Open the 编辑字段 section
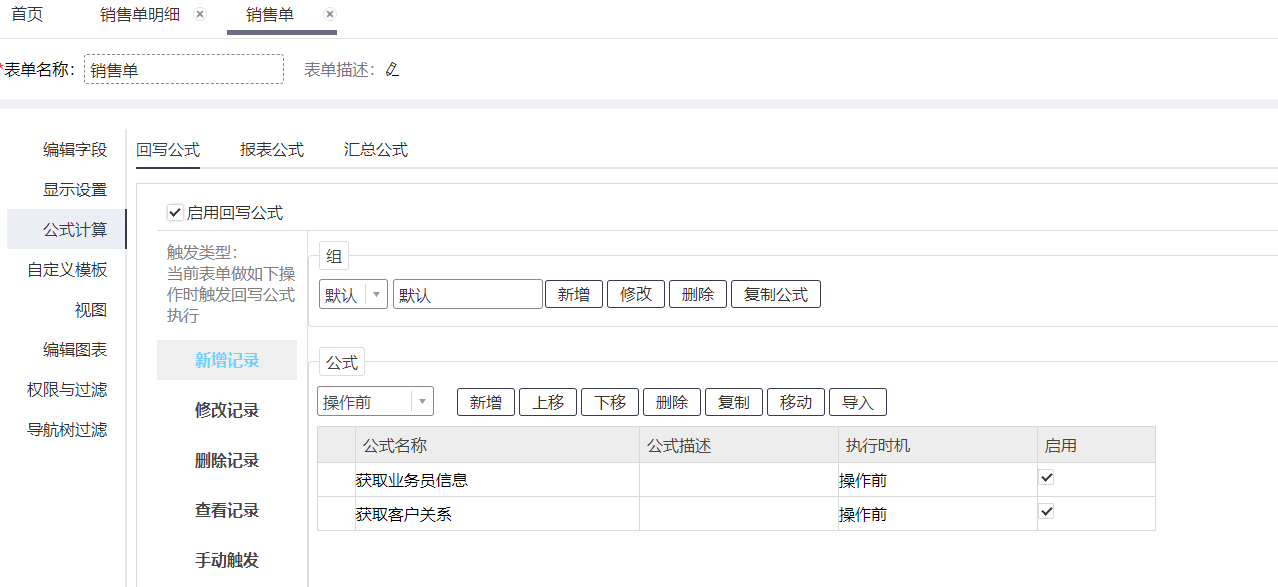Screen dimensions: 1278x587 [x=75, y=149]
